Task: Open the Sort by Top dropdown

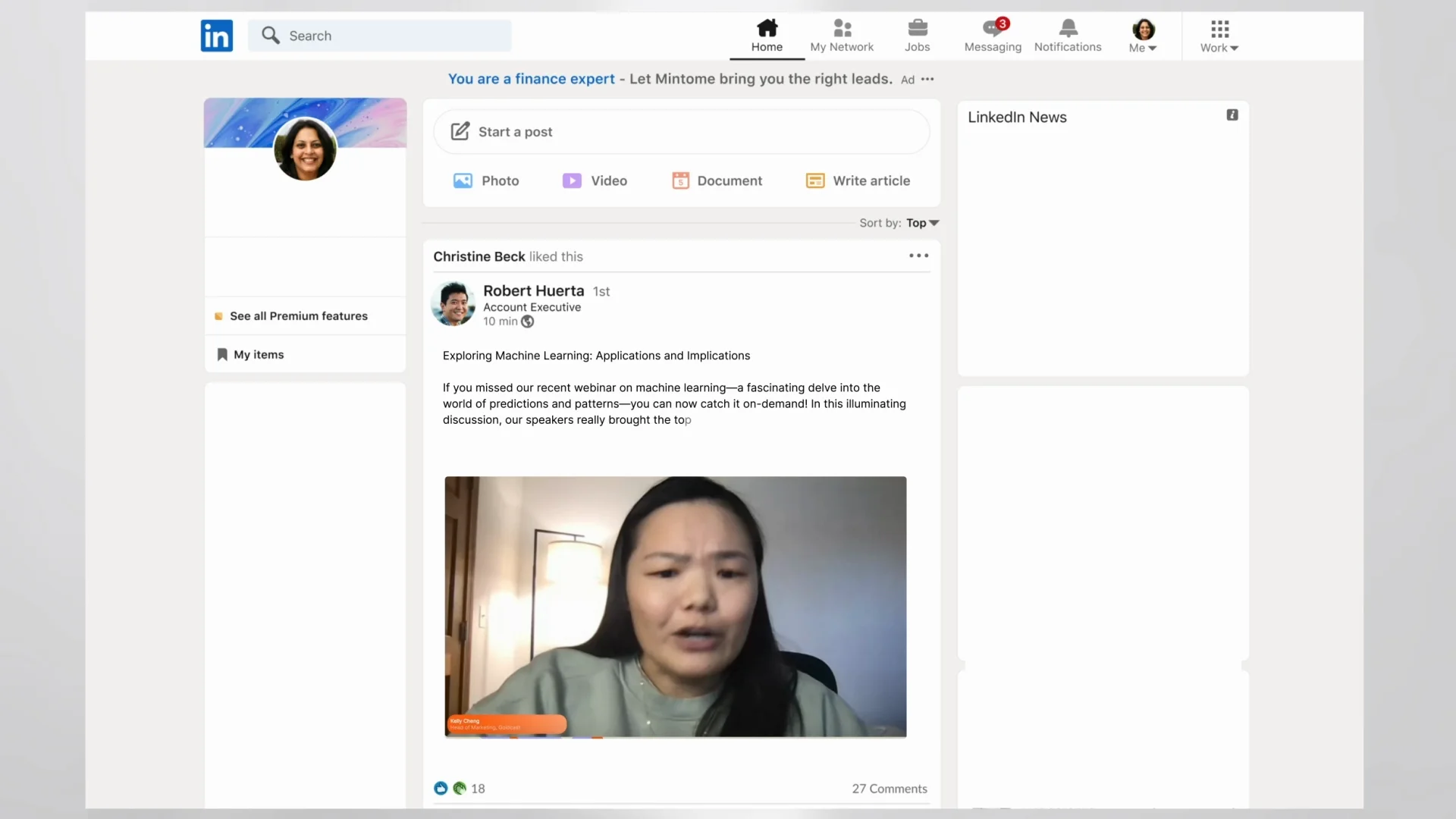Action: (x=922, y=222)
